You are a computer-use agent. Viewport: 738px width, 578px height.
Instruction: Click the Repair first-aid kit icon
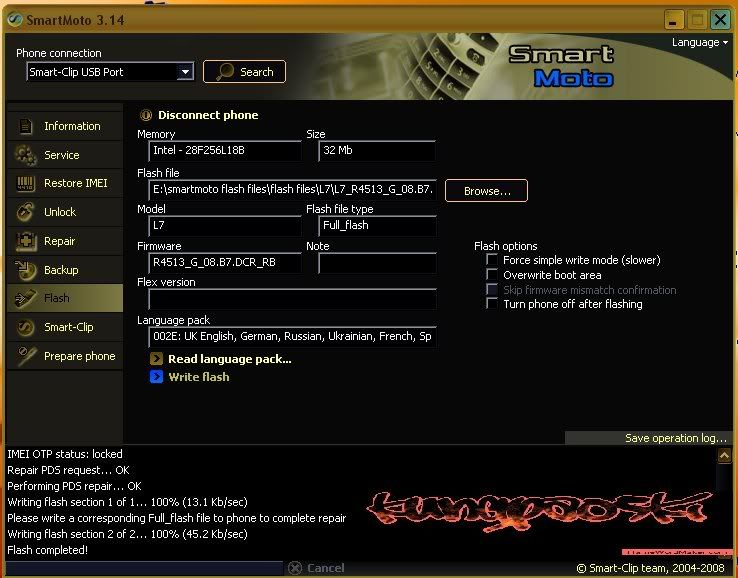(26, 241)
